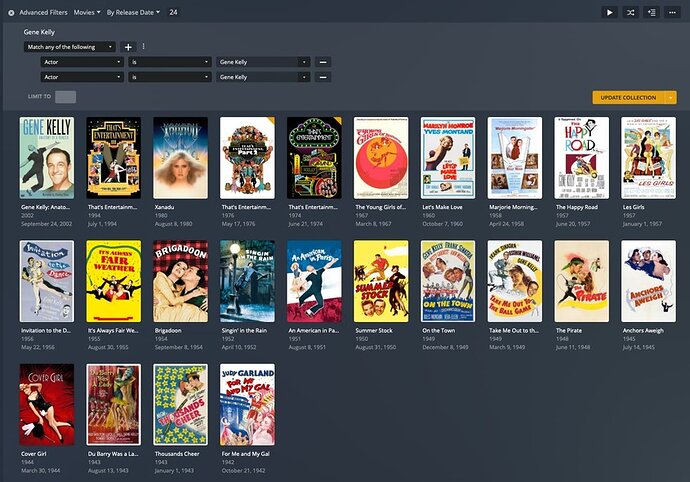The height and width of the screenshot is (482, 690).
Task: Open the Brigadoon poster
Action: [x=180, y=281]
